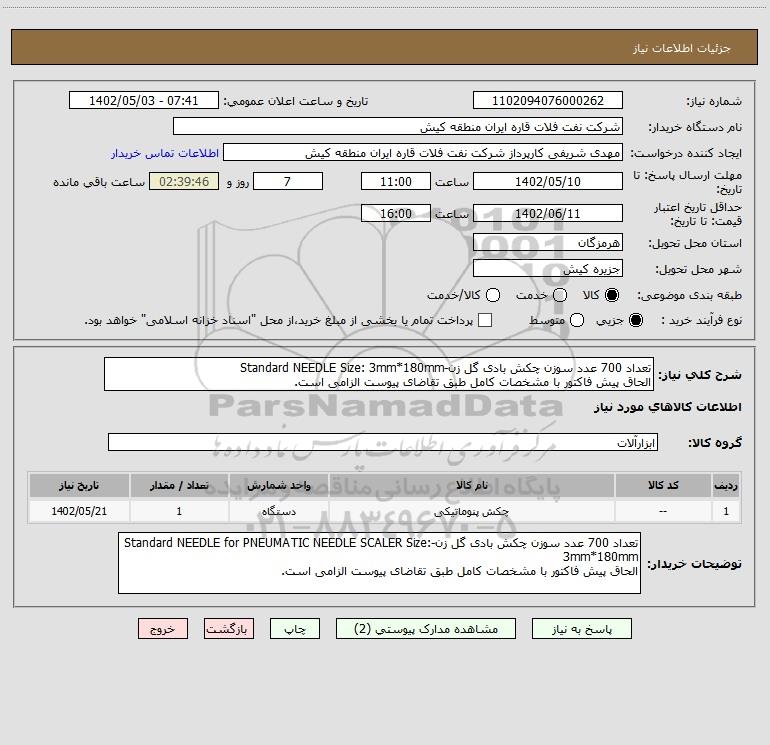Viewport: 770px width, 745px height.
Task: Select the جزیی purchase type radio
Action: tap(635, 320)
